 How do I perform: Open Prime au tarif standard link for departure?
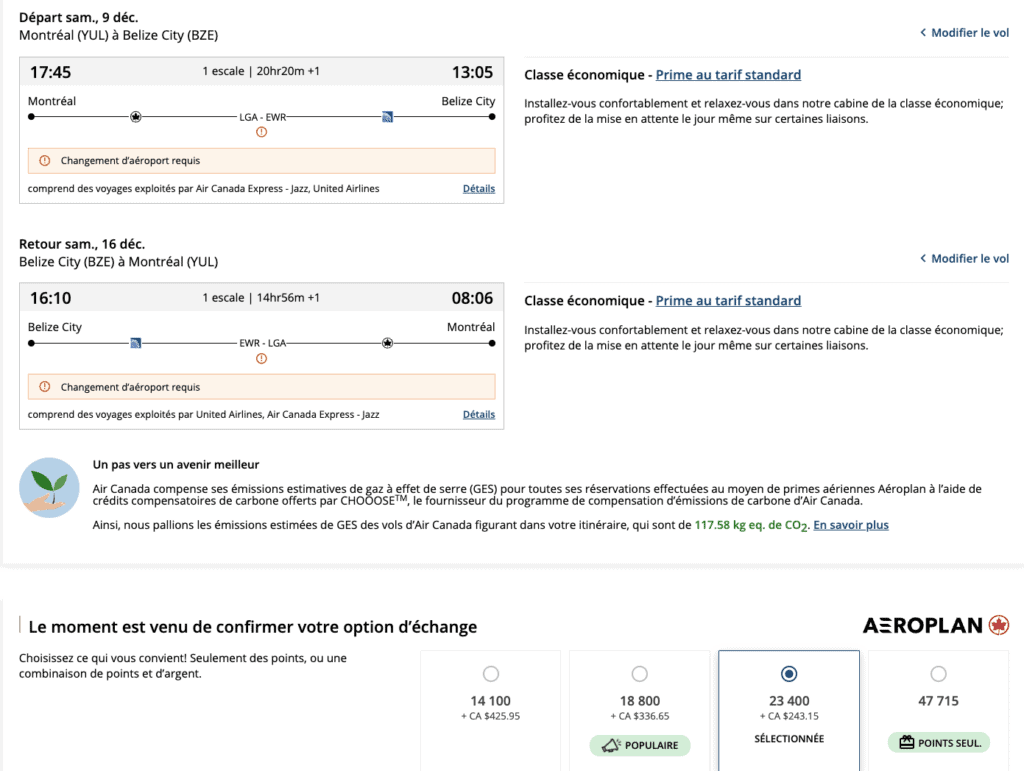(x=728, y=75)
